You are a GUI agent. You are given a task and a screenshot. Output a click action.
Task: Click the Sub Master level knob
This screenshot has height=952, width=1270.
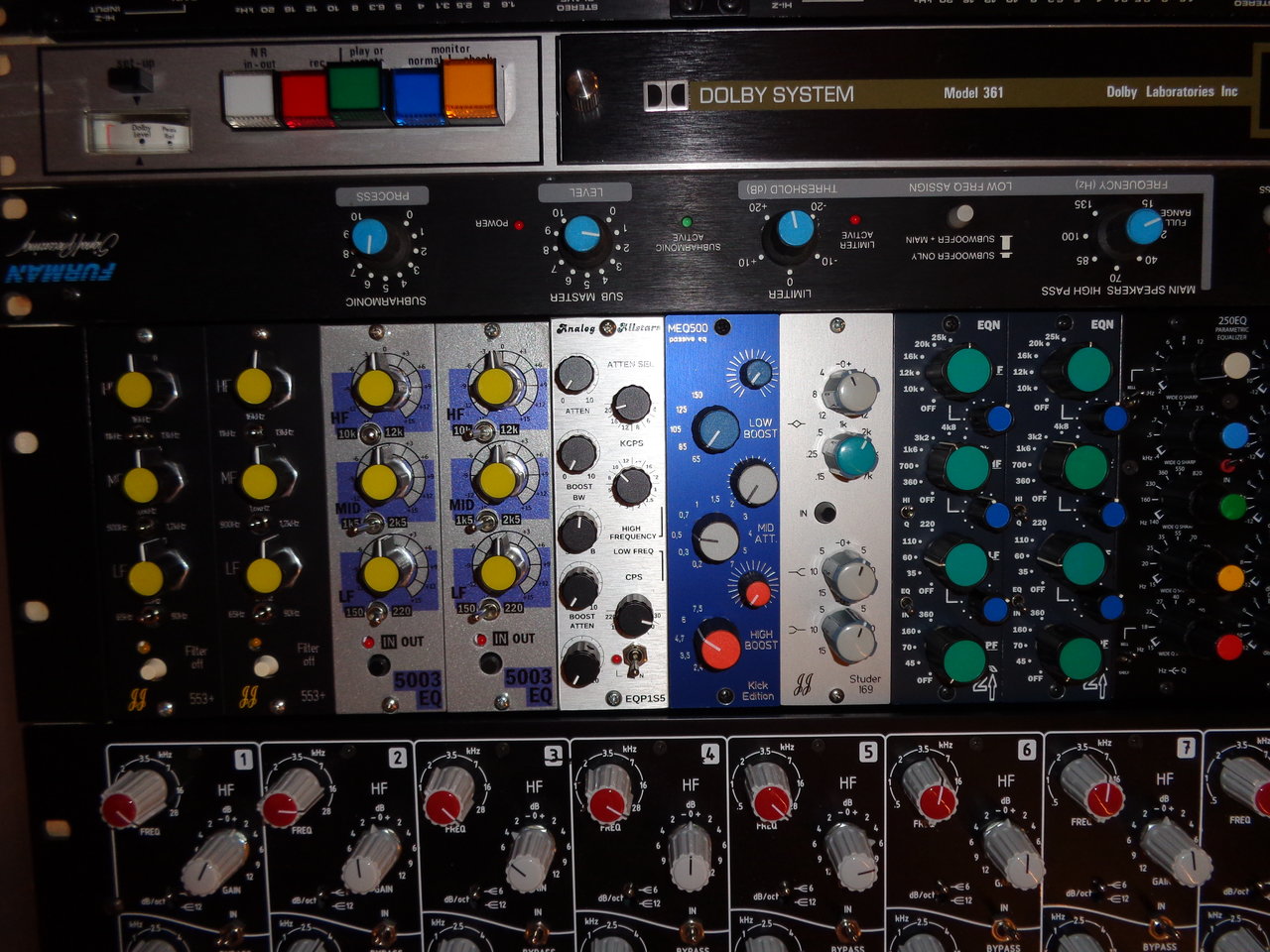[x=582, y=234]
